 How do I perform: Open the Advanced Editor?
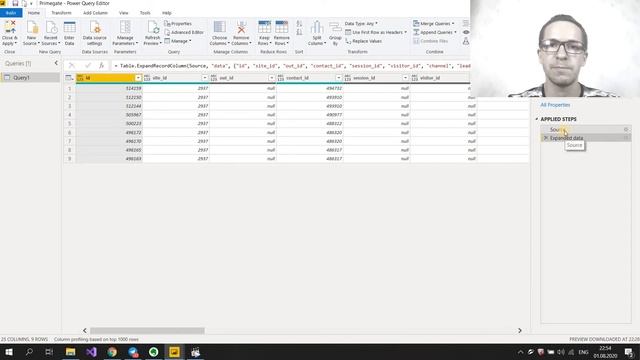point(184,32)
